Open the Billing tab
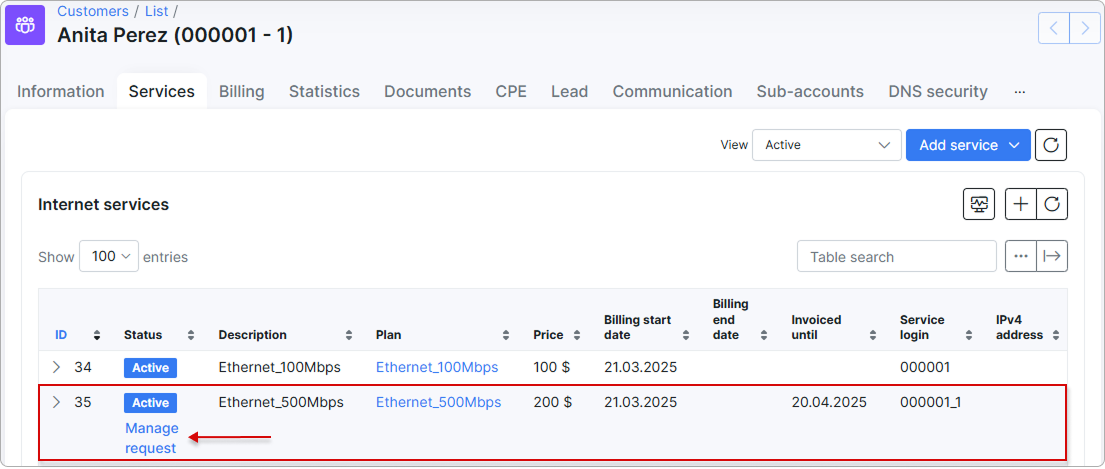 click(242, 92)
